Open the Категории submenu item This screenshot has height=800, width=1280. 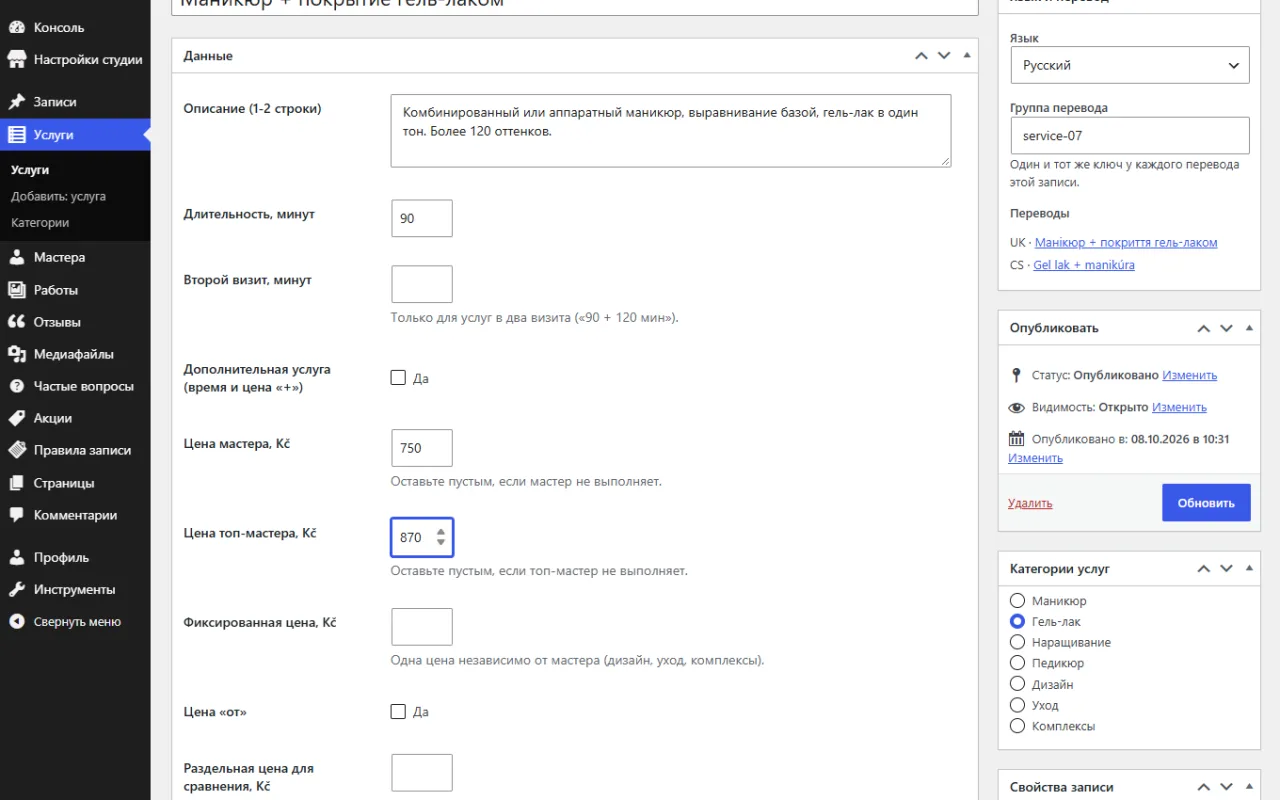tap(40, 223)
